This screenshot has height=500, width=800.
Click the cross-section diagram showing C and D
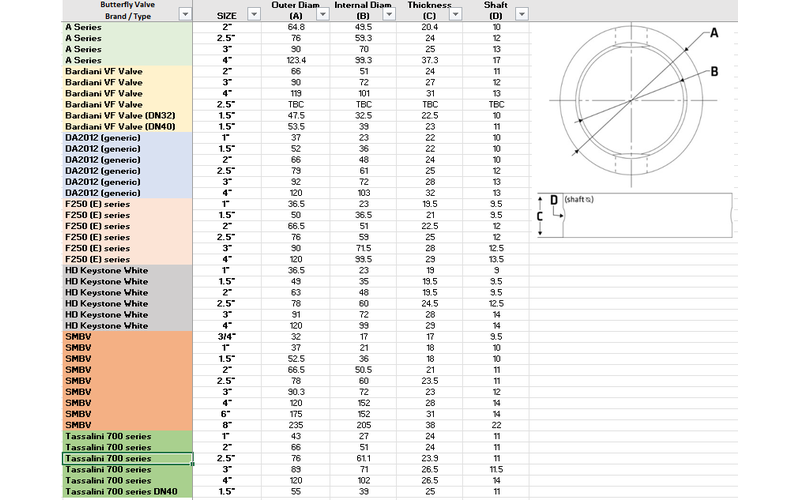point(635,215)
